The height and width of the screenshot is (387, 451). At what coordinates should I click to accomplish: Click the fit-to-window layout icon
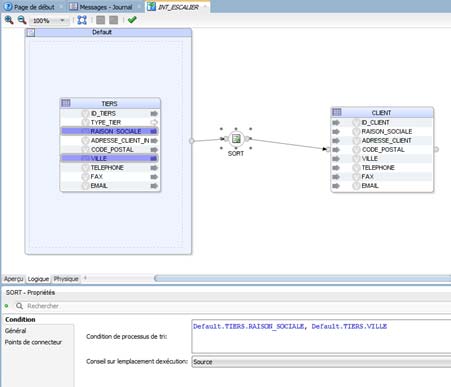82,20
